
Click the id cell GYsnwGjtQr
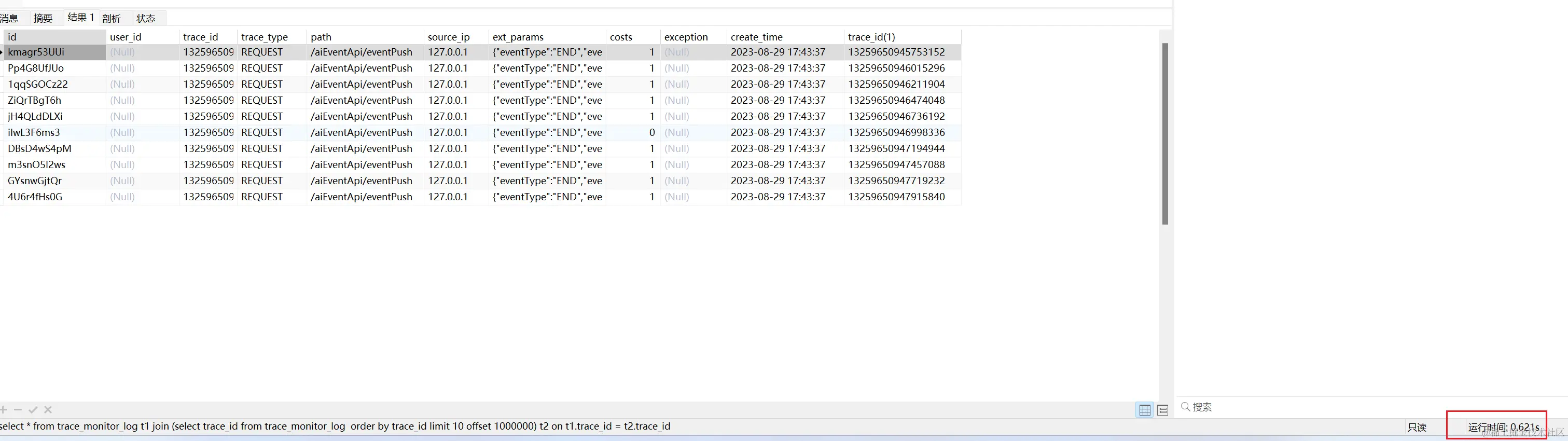tap(55, 181)
